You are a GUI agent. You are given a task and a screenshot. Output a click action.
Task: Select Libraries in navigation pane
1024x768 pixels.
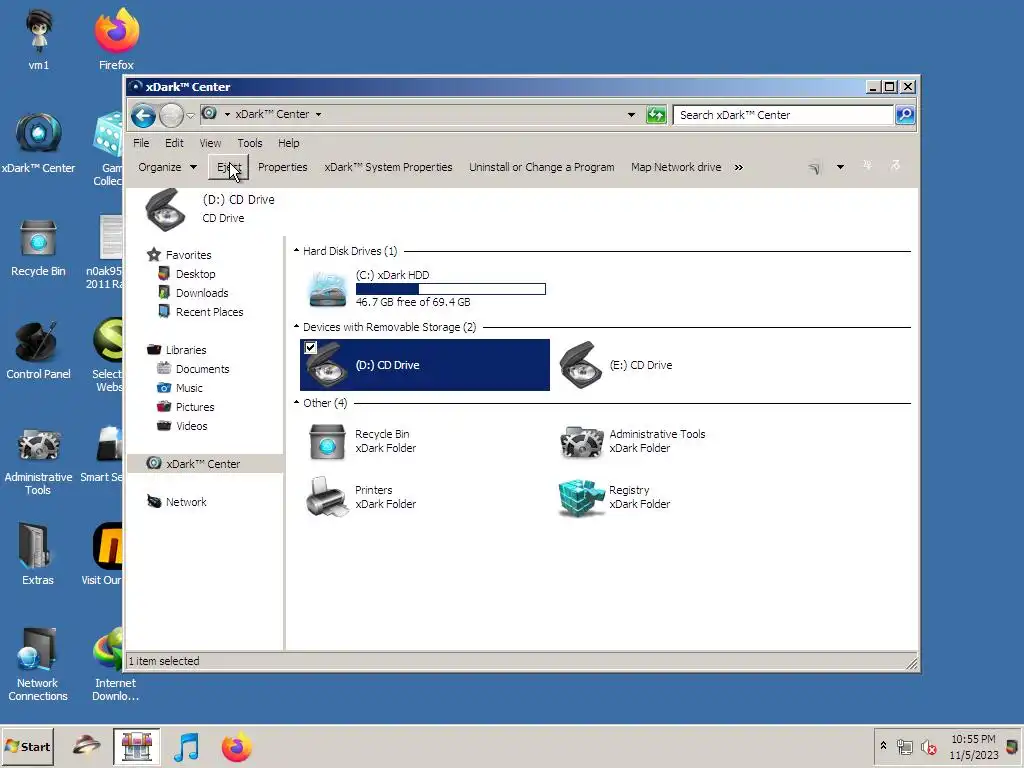(x=185, y=349)
